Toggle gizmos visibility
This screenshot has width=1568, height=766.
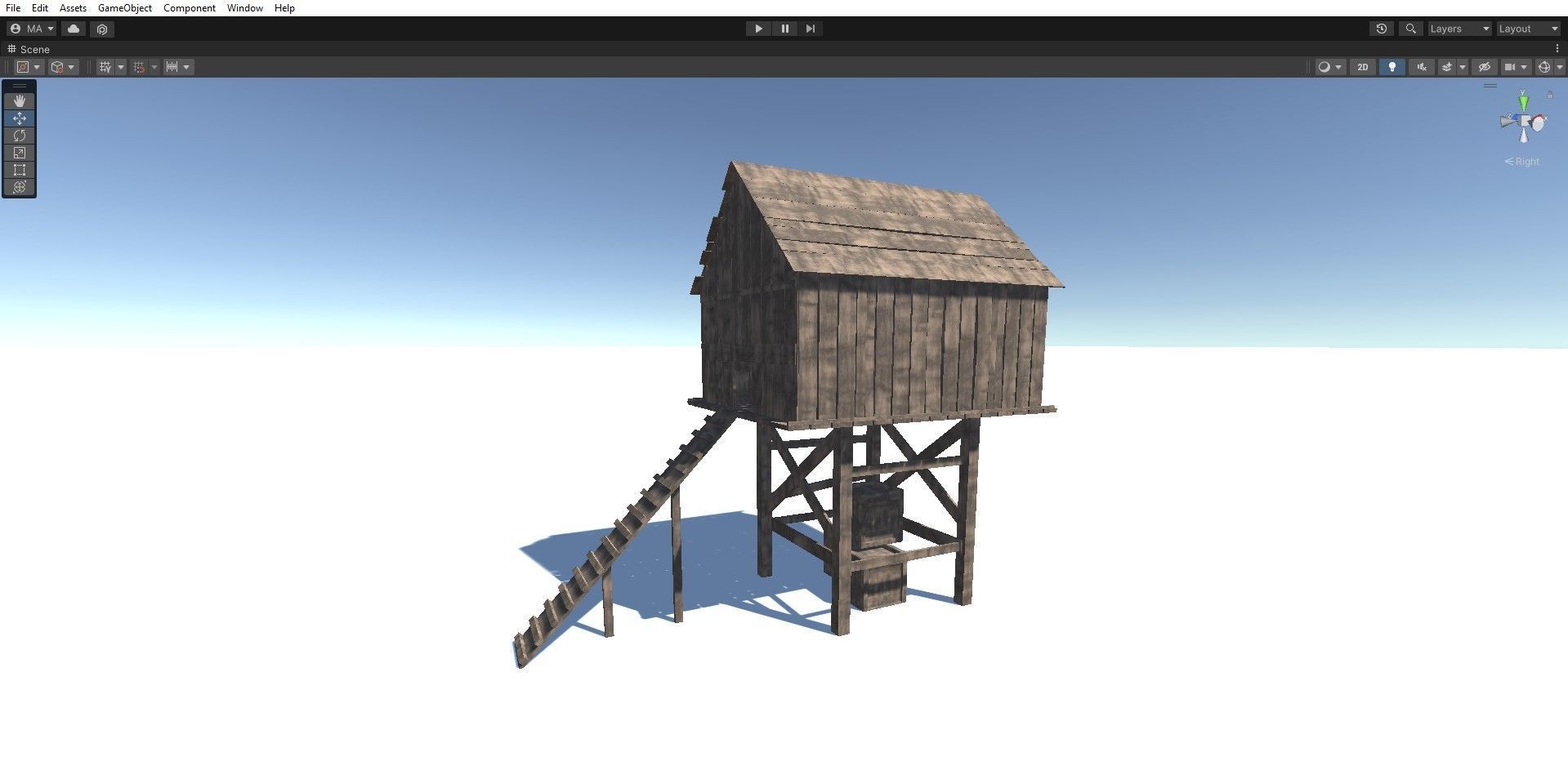pos(1543,67)
